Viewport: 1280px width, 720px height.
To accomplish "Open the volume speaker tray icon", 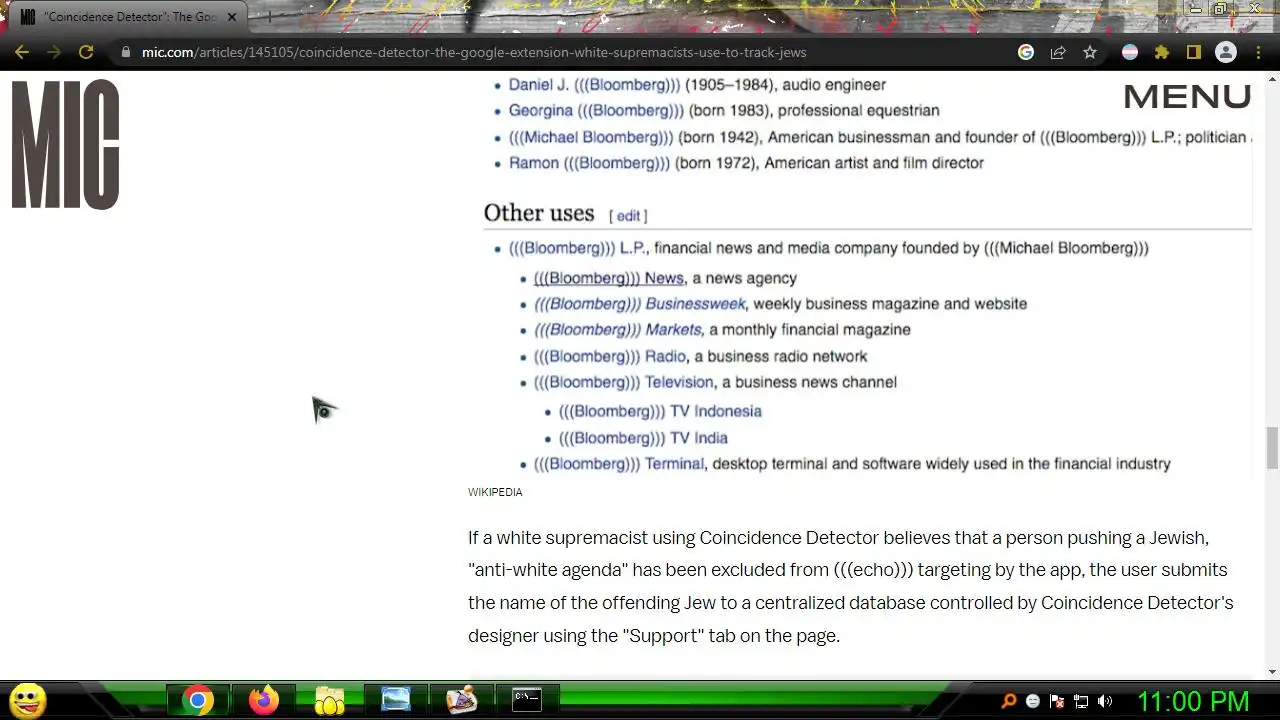I will coord(1105,701).
